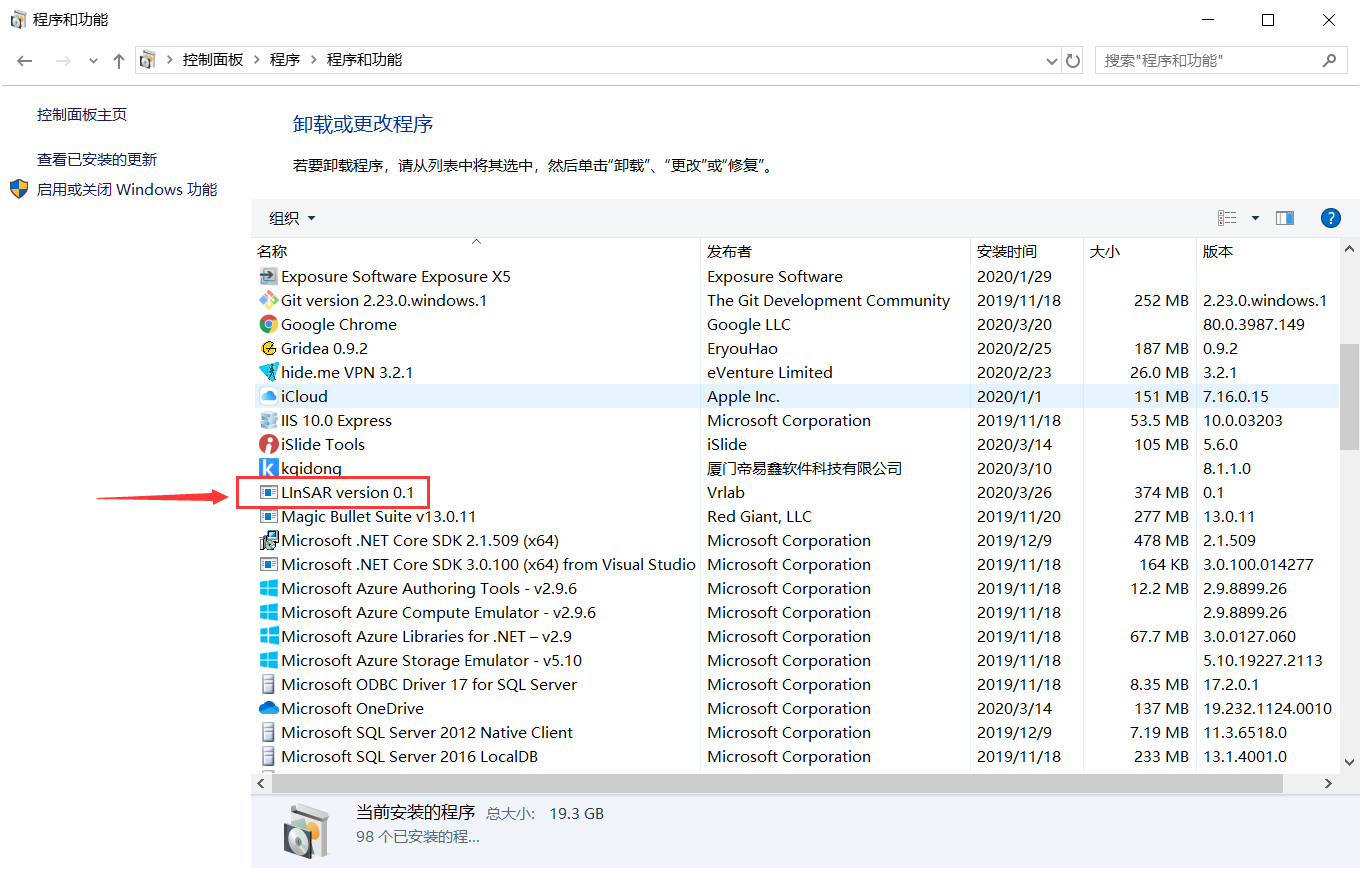Click the Gridea 0.9.2 icon
This screenshot has height=869, width=1361.
click(268, 349)
